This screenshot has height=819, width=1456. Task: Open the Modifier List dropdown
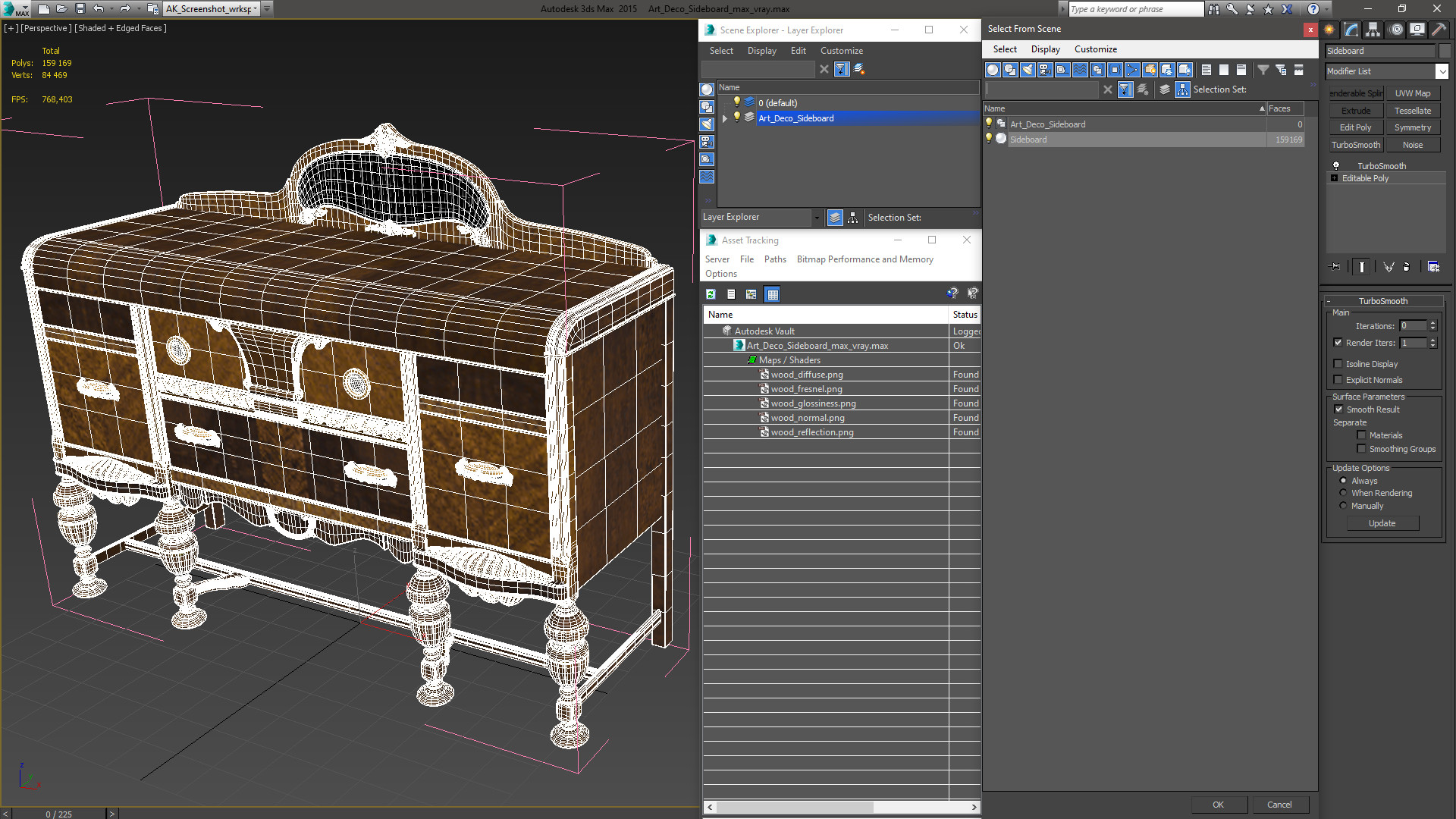coord(1442,71)
